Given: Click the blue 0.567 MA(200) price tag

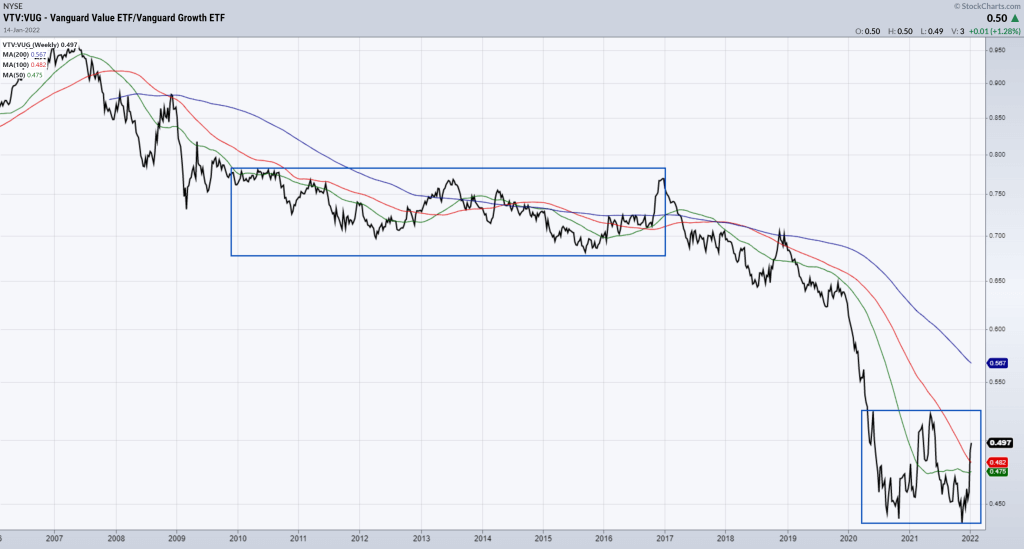Looking at the screenshot, I should pos(997,363).
